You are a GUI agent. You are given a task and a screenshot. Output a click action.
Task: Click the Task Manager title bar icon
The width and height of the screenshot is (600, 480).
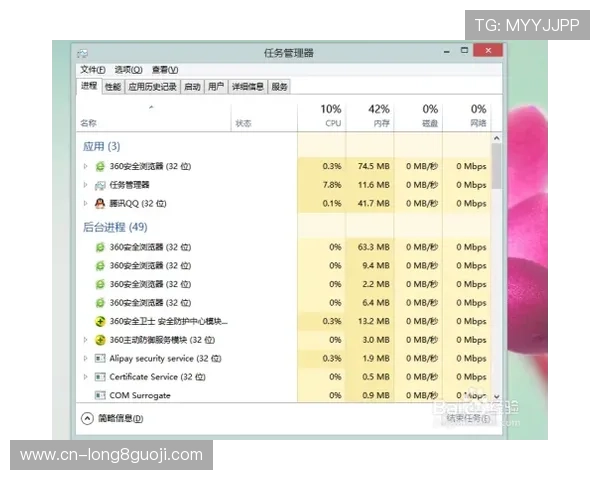82,53
